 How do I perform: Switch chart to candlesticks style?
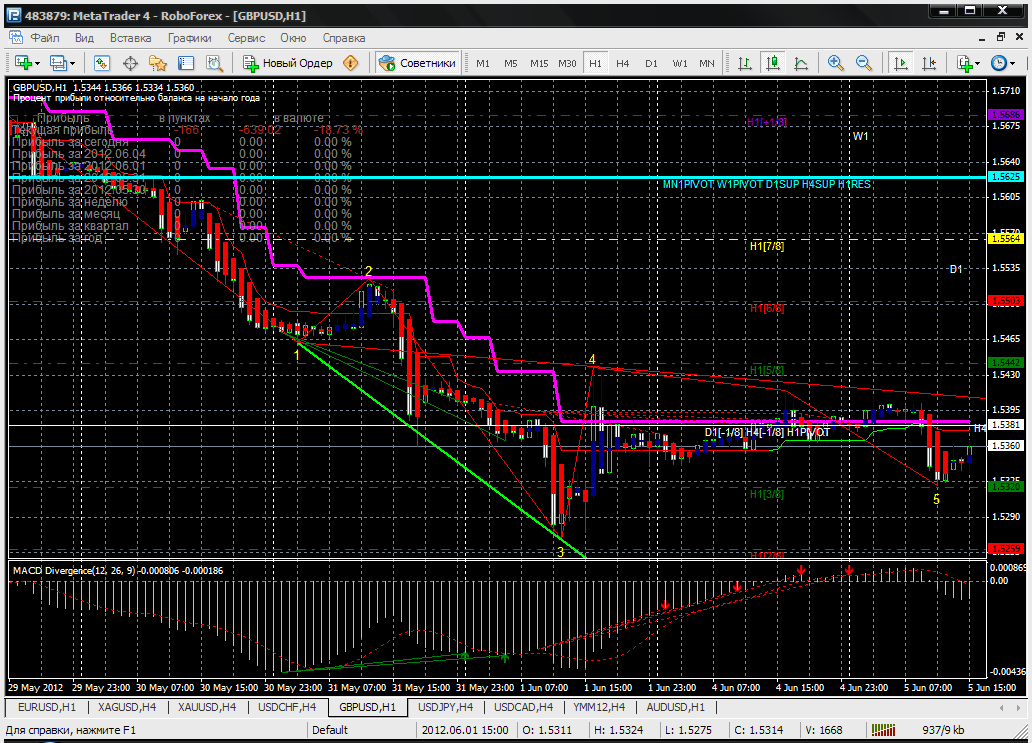773,63
